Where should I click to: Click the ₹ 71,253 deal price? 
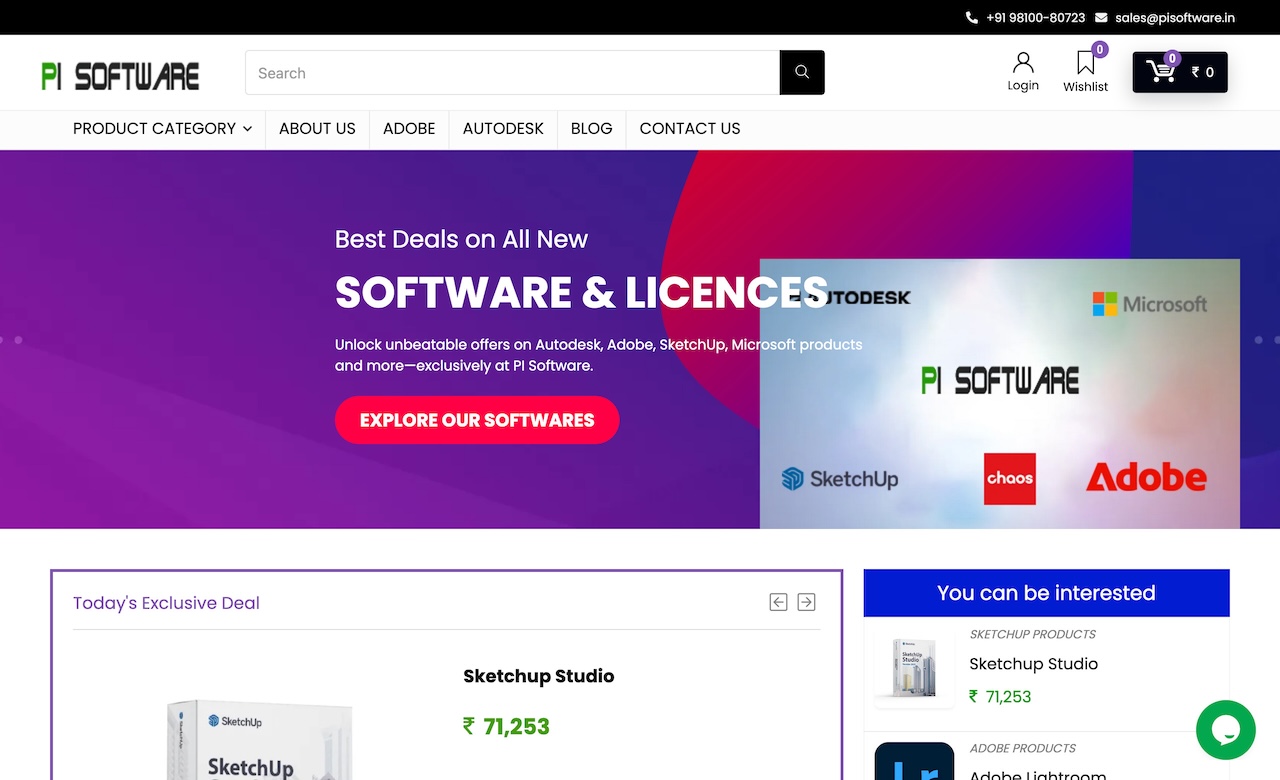point(506,726)
